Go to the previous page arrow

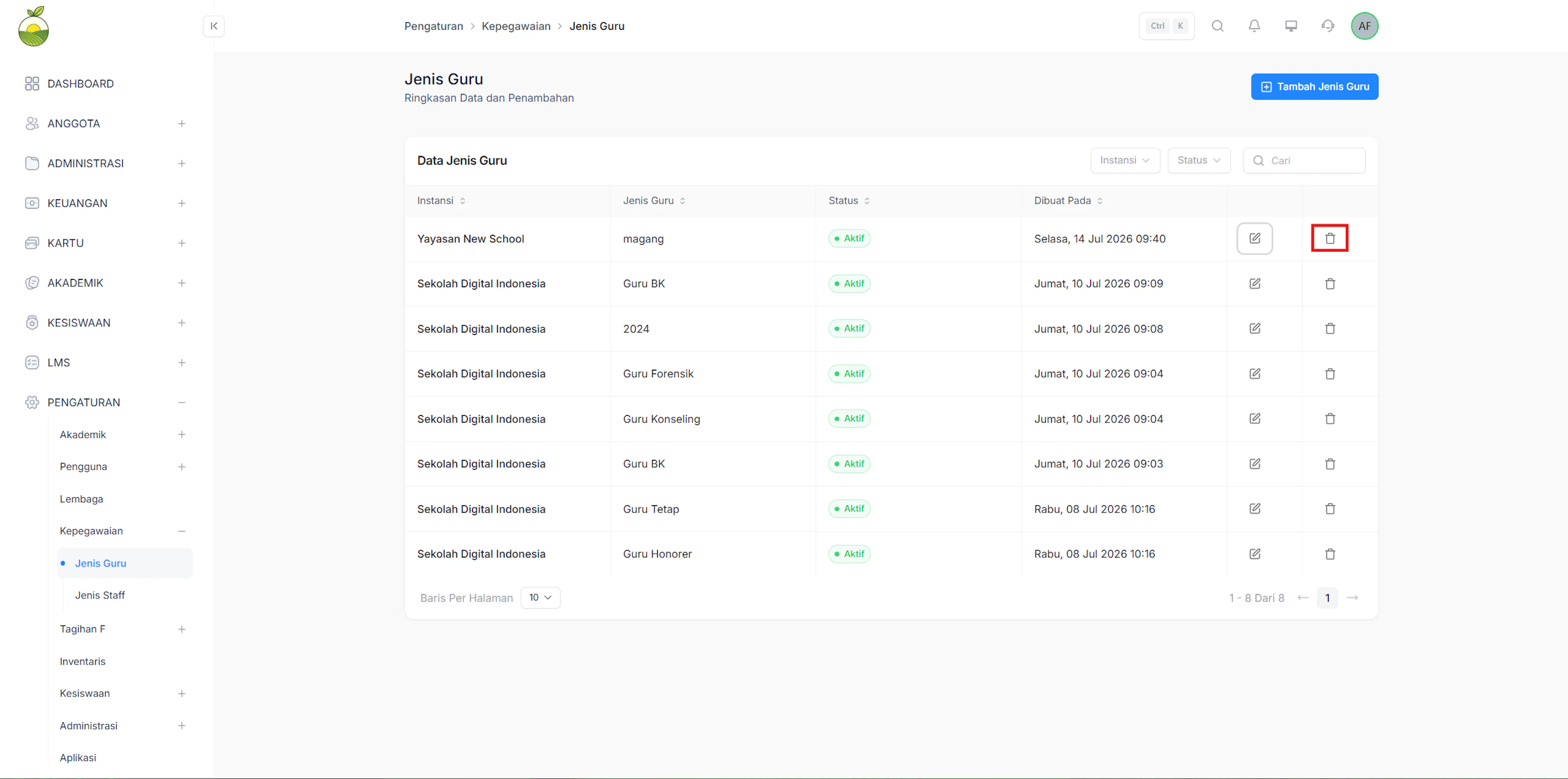tap(1303, 598)
